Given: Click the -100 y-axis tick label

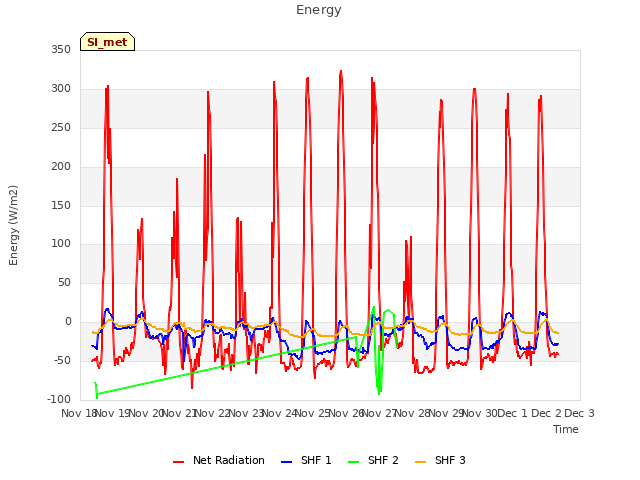Looking at the screenshot, I should 59,399.
